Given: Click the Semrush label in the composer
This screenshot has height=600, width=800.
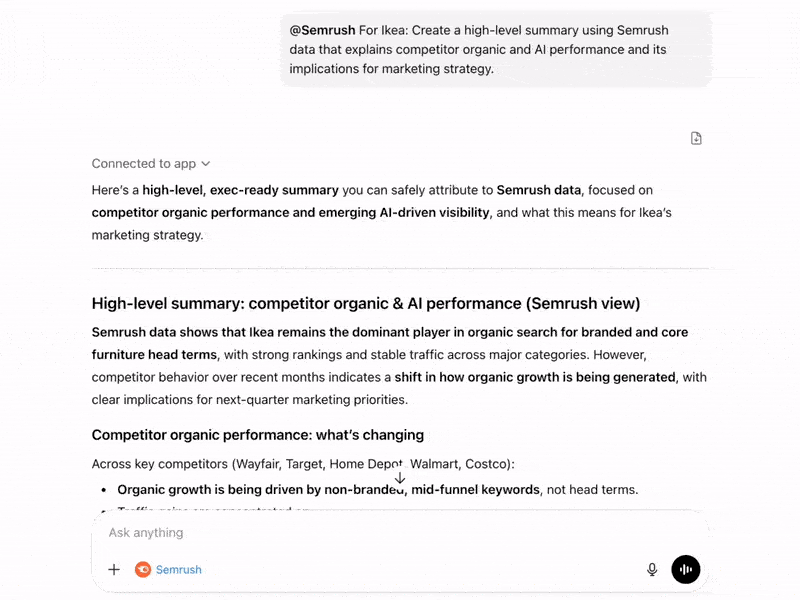Looking at the screenshot, I should point(178,569).
